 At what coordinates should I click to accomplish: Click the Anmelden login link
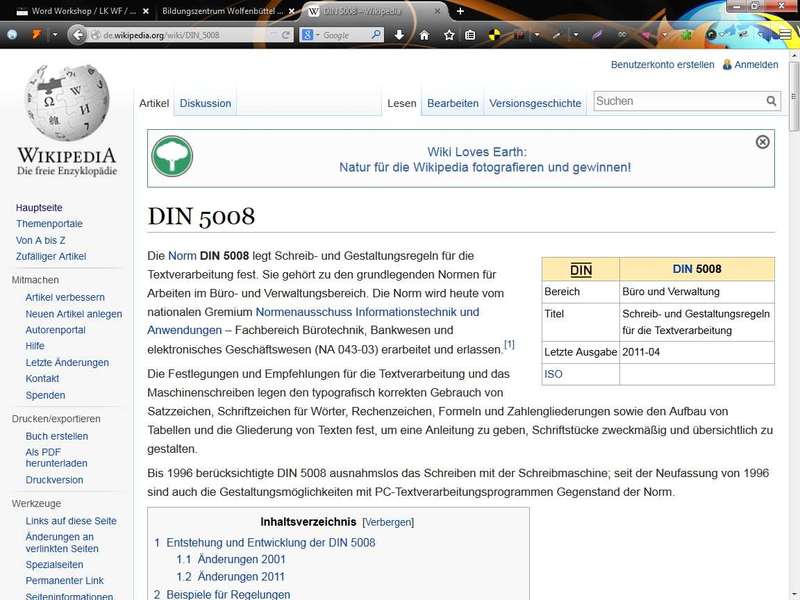(756, 65)
